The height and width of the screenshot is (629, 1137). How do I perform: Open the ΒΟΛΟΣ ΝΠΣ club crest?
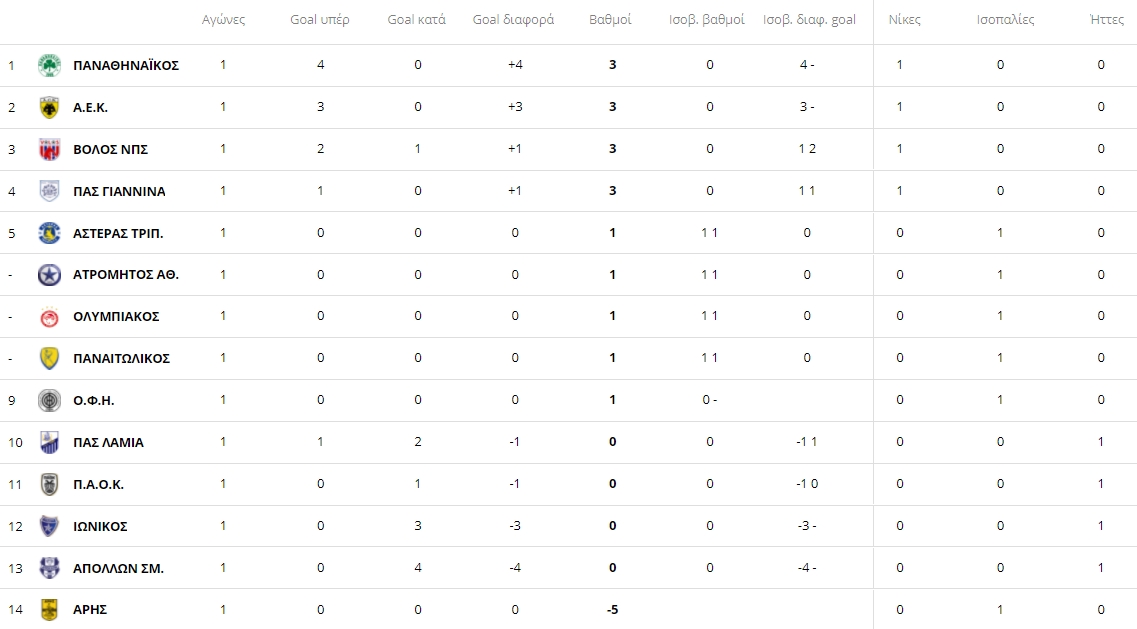(49, 149)
